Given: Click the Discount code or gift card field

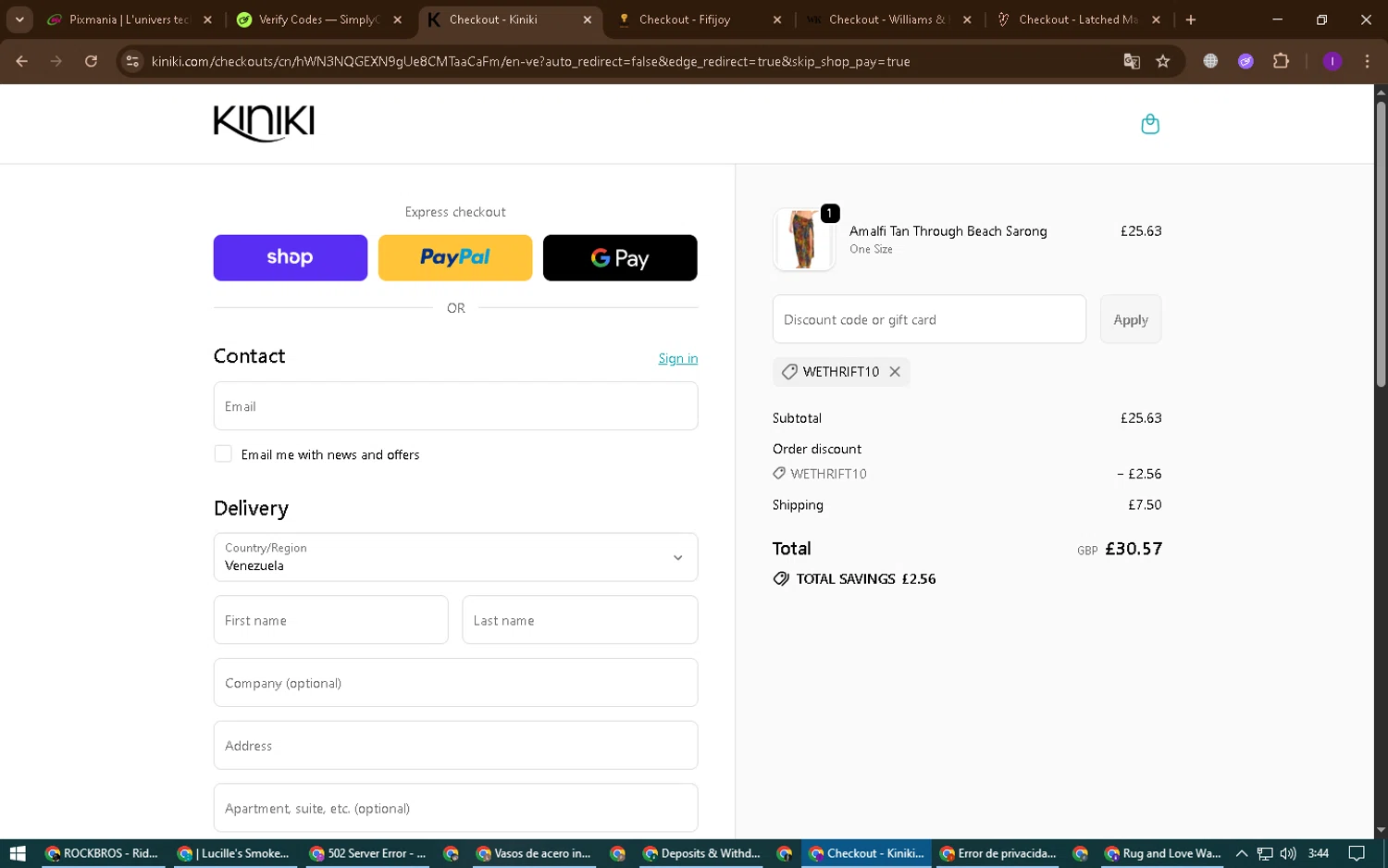Looking at the screenshot, I should click(x=929, y=319).
